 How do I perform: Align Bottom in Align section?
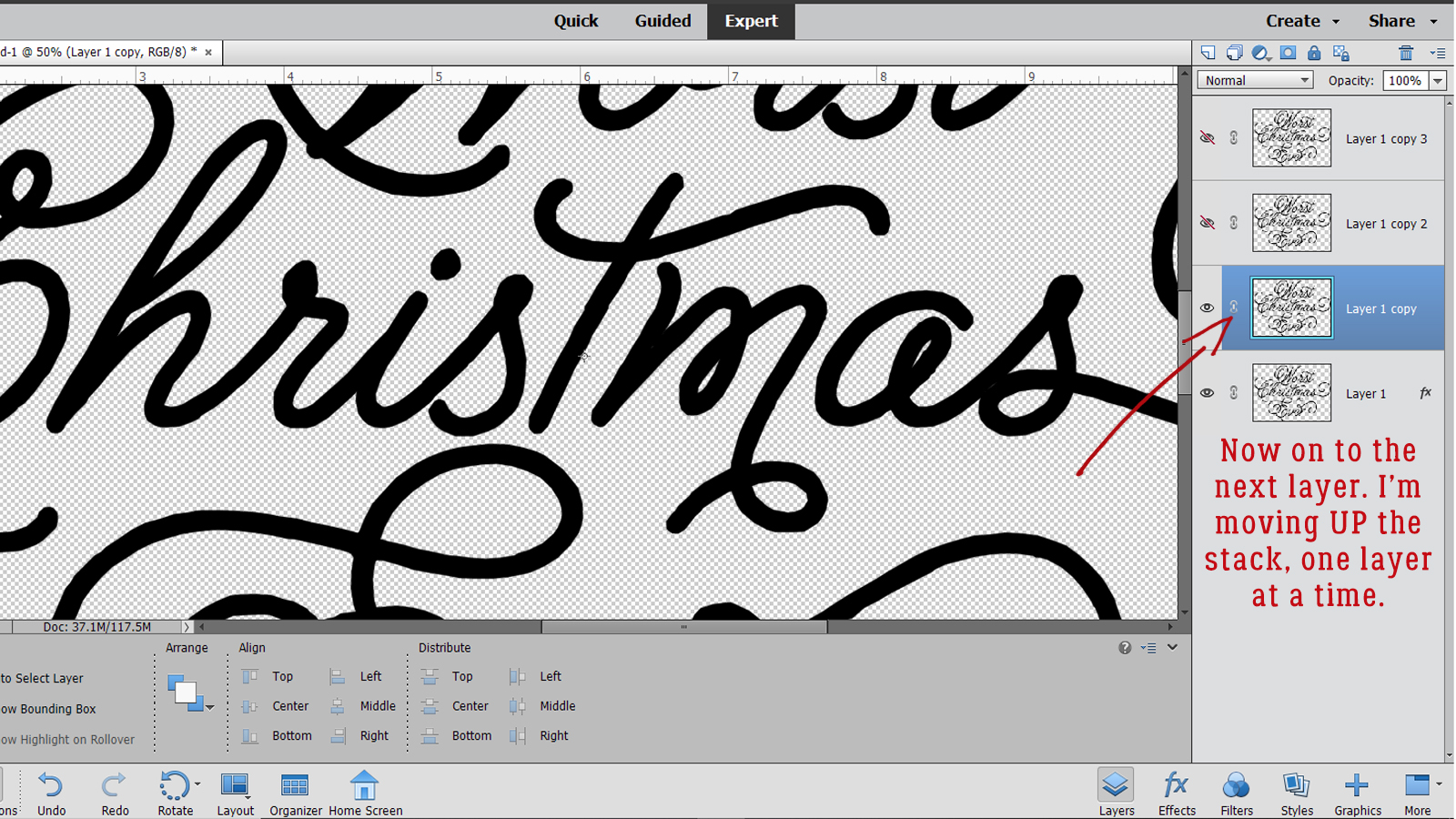(x=277, y=736)
